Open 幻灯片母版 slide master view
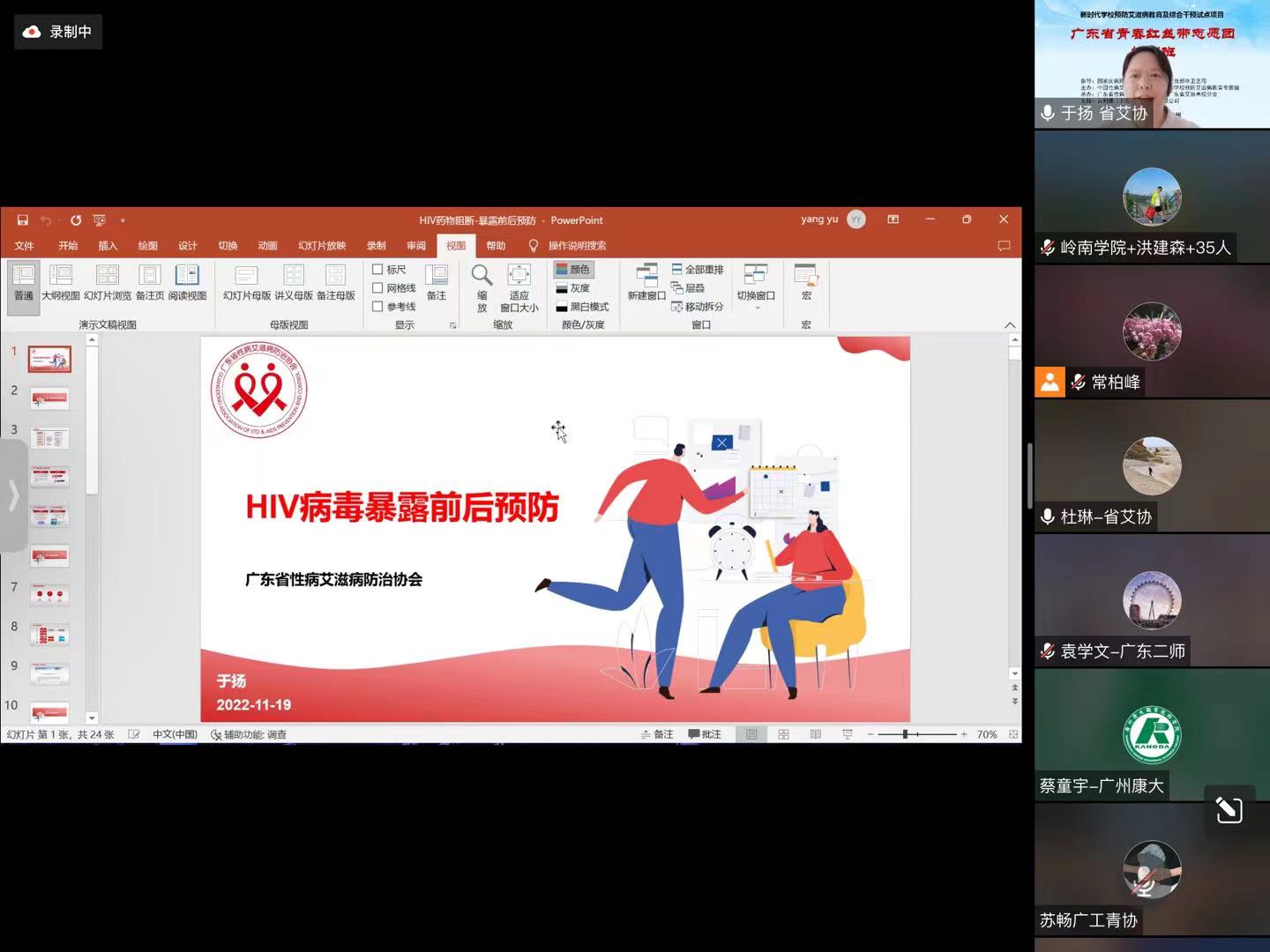 click(x=246, y=283)
